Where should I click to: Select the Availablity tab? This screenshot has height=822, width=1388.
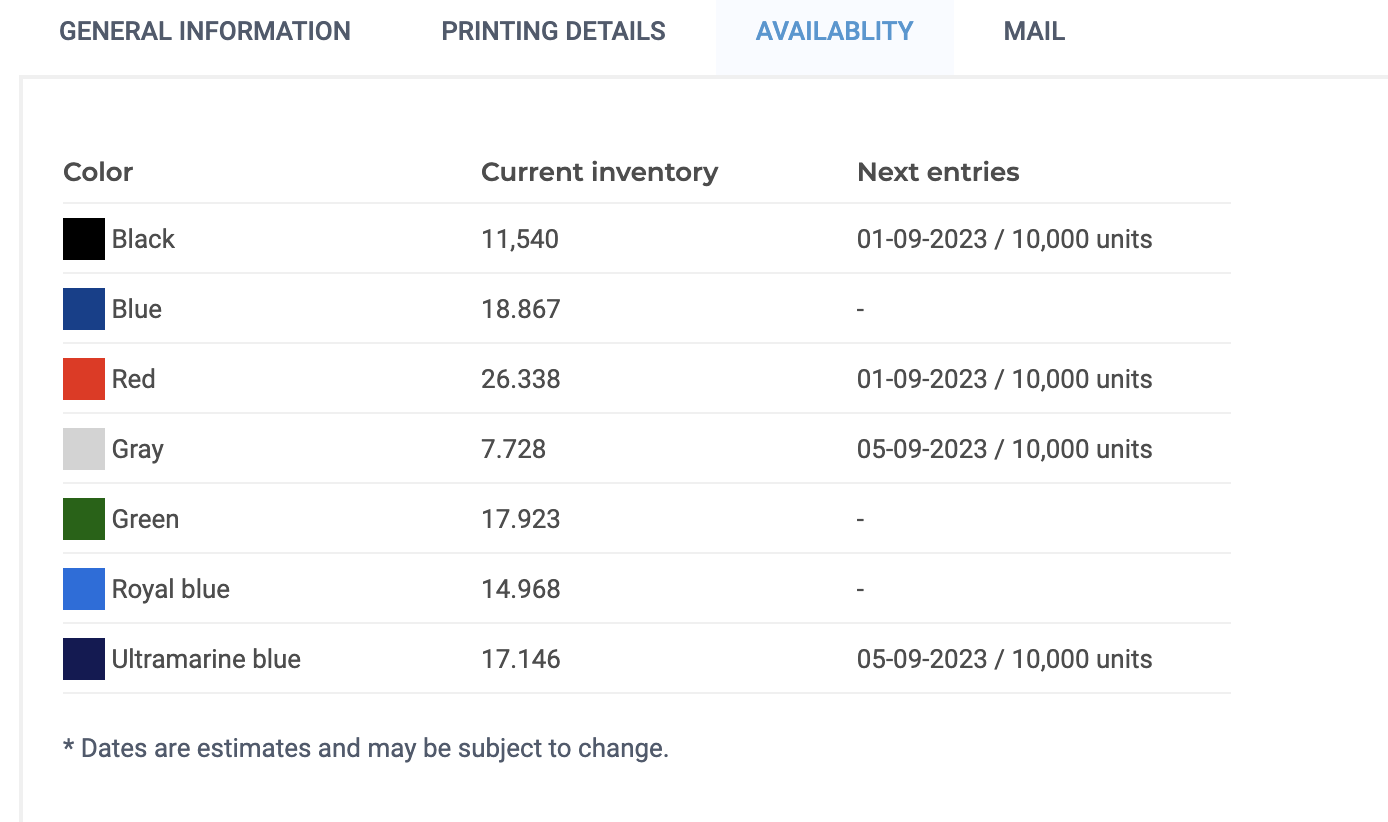pos(834,31)
